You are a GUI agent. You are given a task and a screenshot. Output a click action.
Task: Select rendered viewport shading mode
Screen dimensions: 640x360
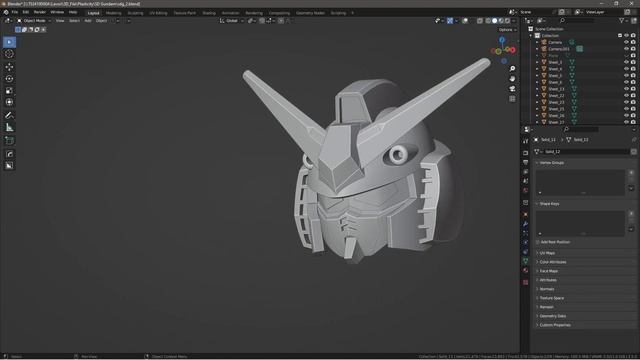[x=507, y=20]
